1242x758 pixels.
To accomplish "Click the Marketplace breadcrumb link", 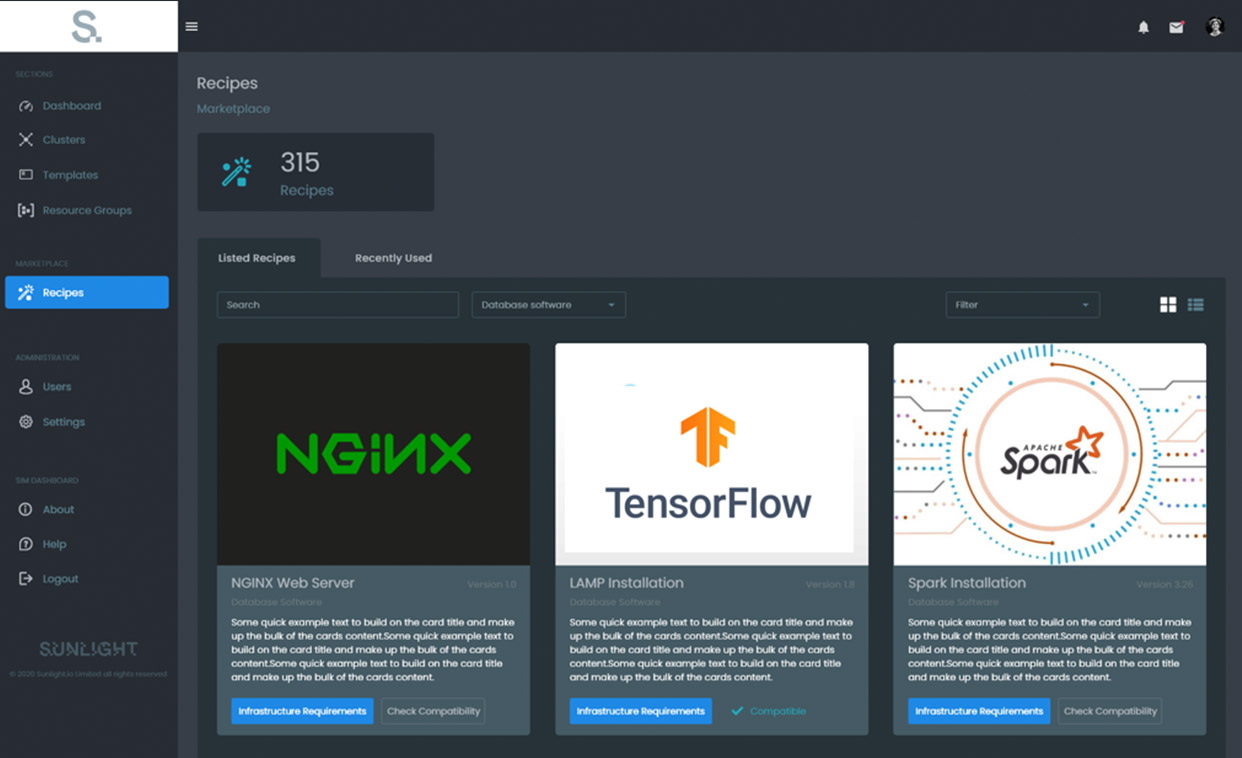I will tap(233, 109).
